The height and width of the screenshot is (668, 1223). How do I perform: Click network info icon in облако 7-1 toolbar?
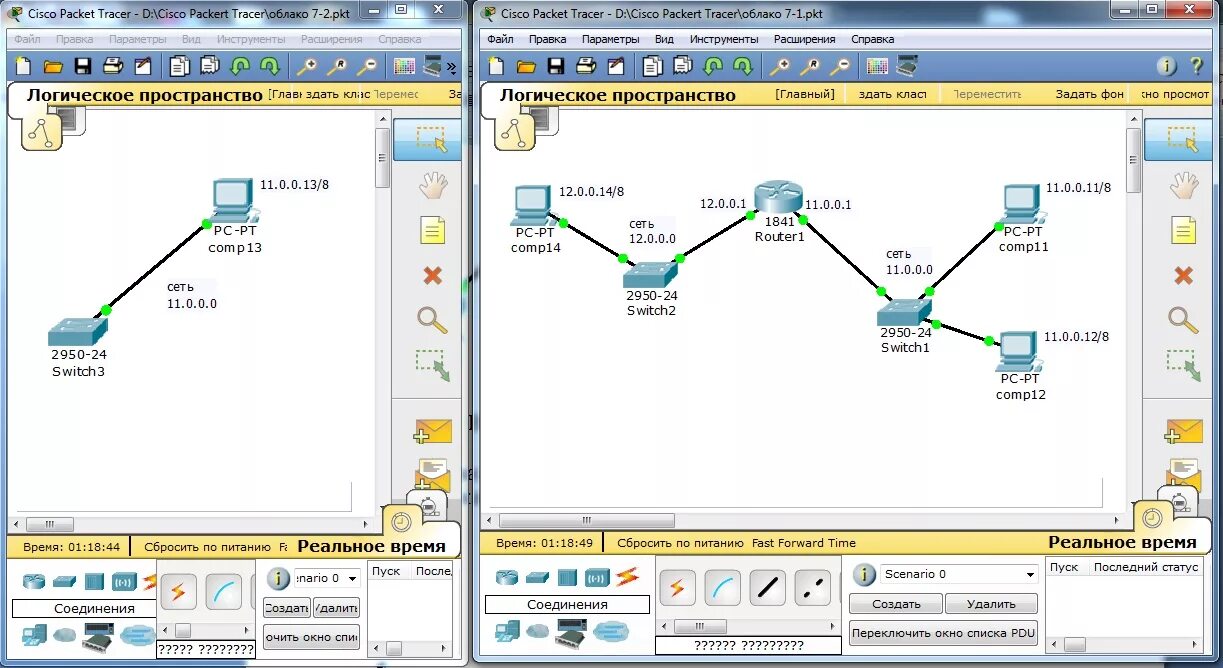(1166, 67)
